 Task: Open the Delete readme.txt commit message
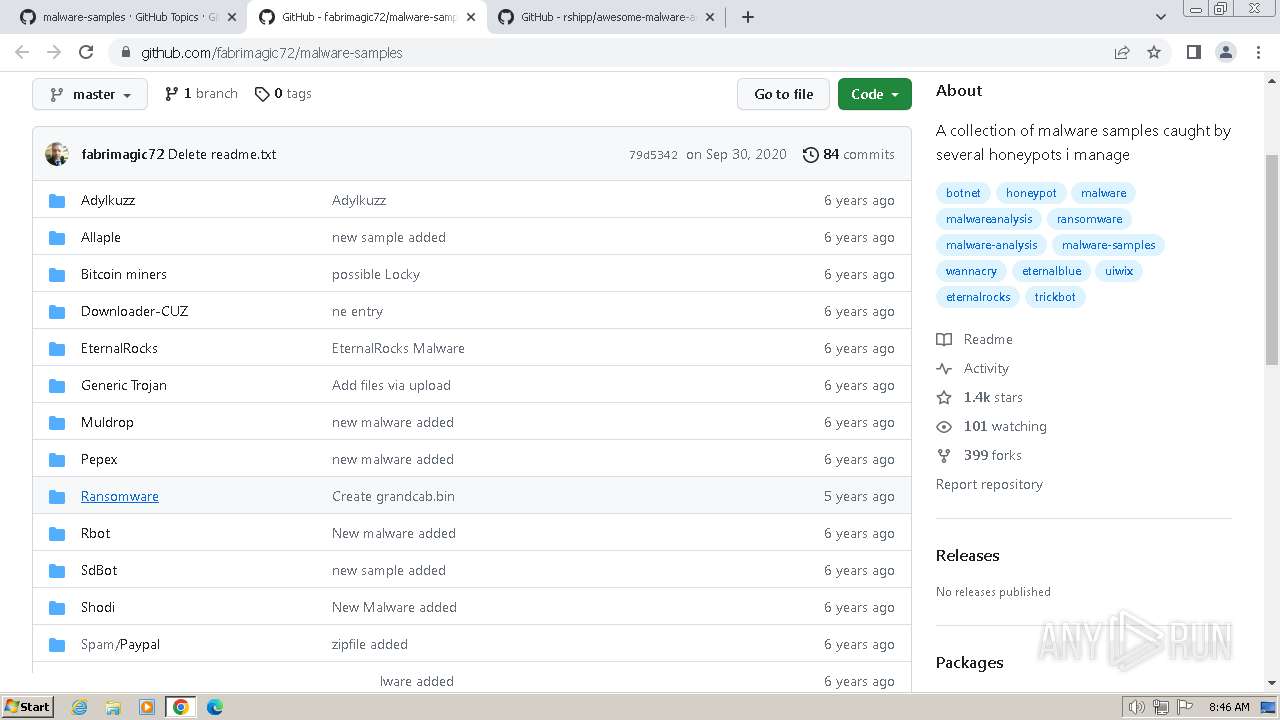tap(222, 154)
